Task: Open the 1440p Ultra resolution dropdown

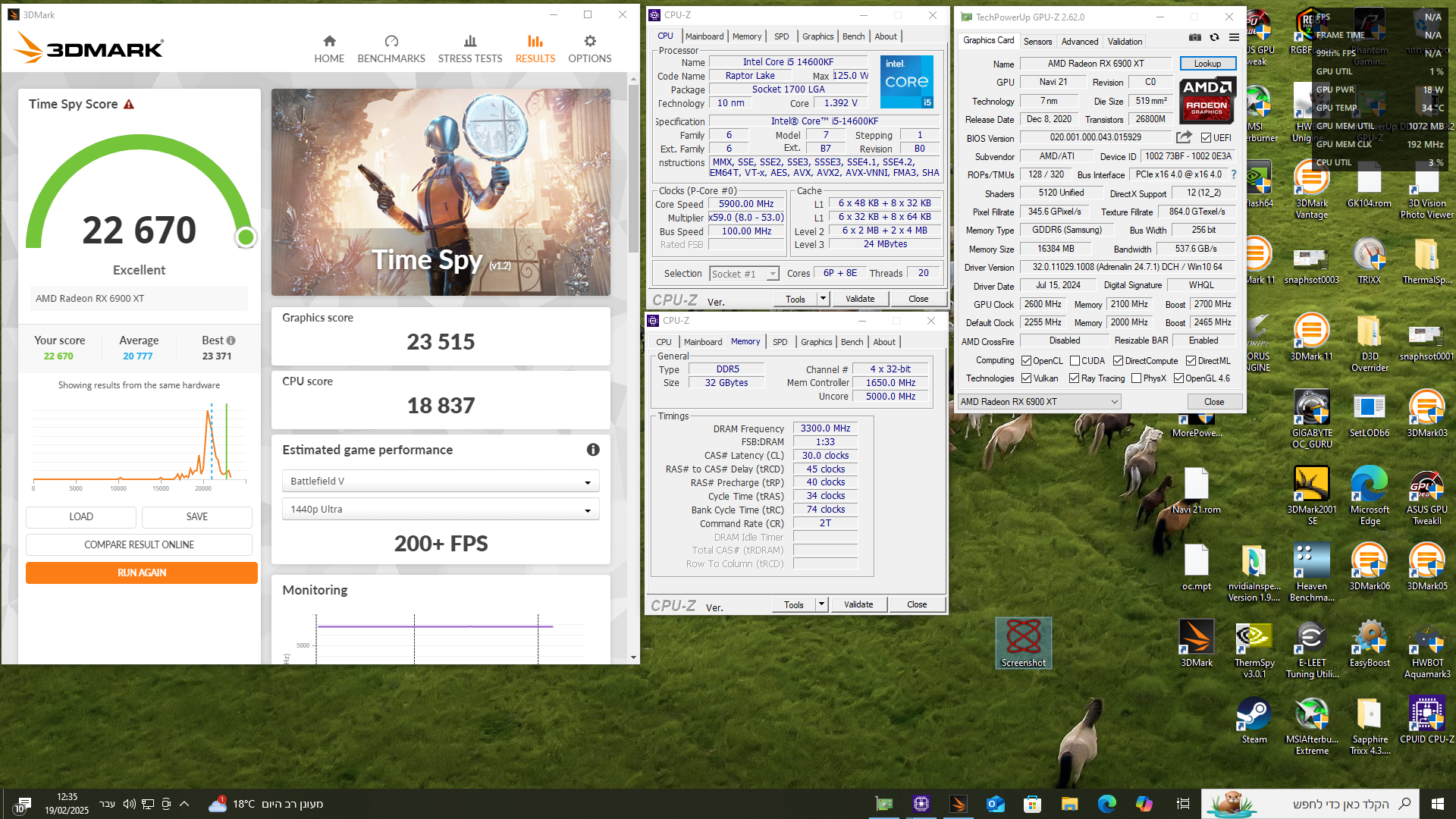Action: click(x=441, y=510)
